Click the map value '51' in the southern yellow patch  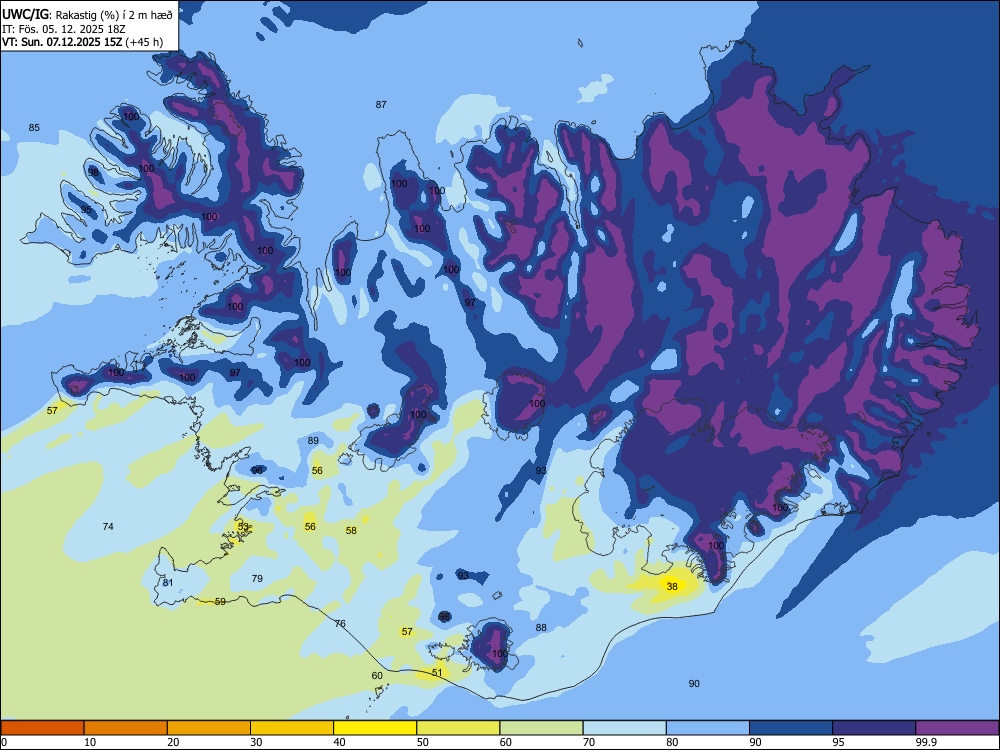437,672
